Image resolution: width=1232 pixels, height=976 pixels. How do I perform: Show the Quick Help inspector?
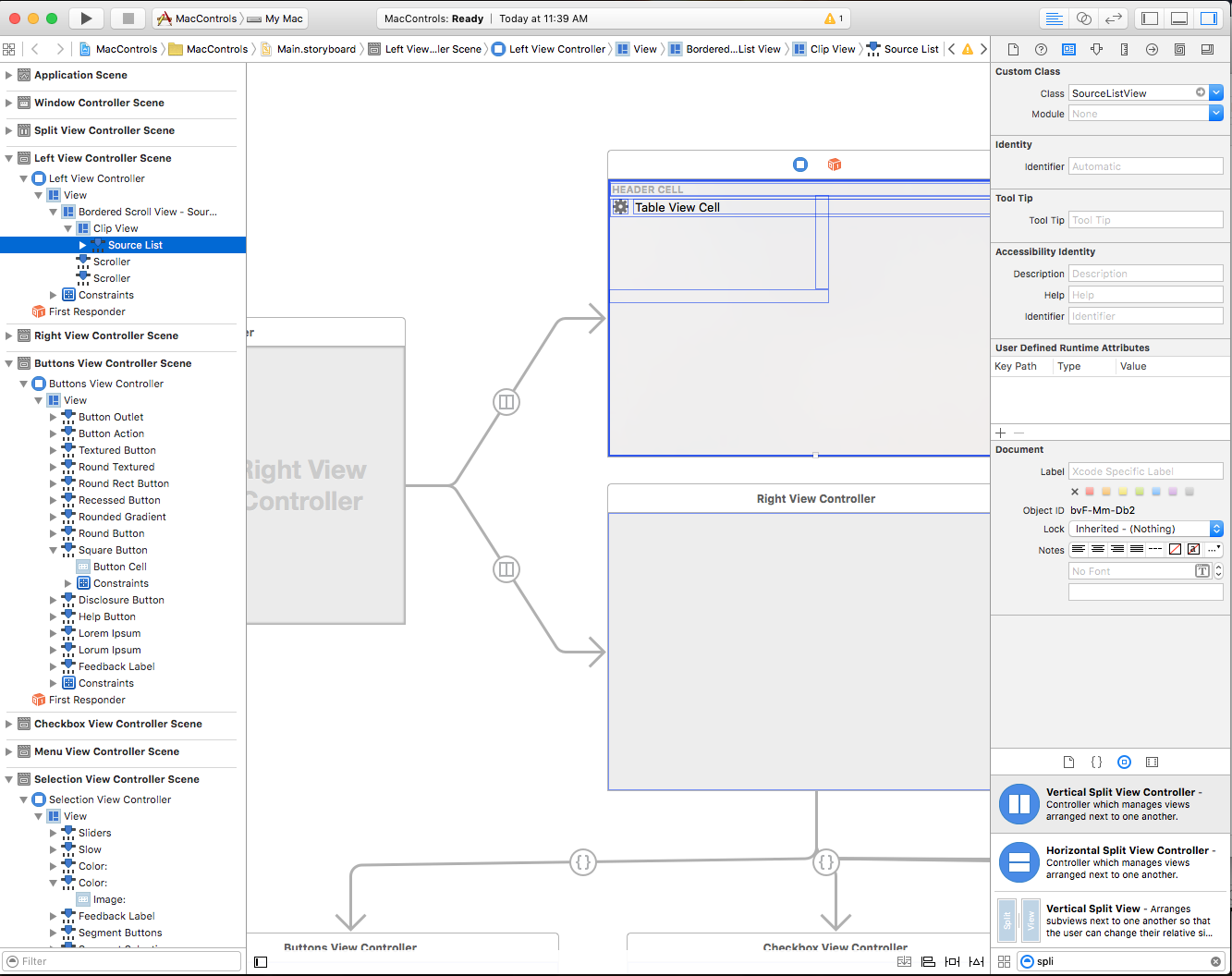(x=1040, y=49)
